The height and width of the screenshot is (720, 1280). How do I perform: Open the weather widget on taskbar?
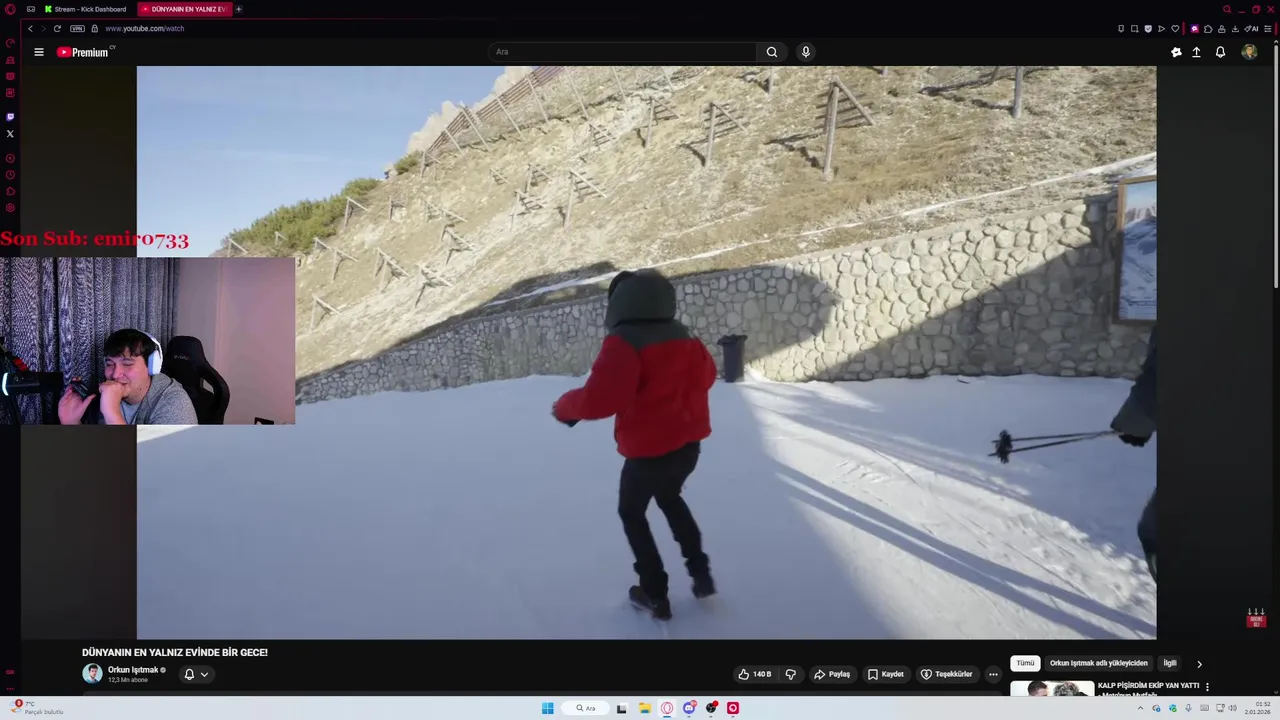tap(35, 708)
